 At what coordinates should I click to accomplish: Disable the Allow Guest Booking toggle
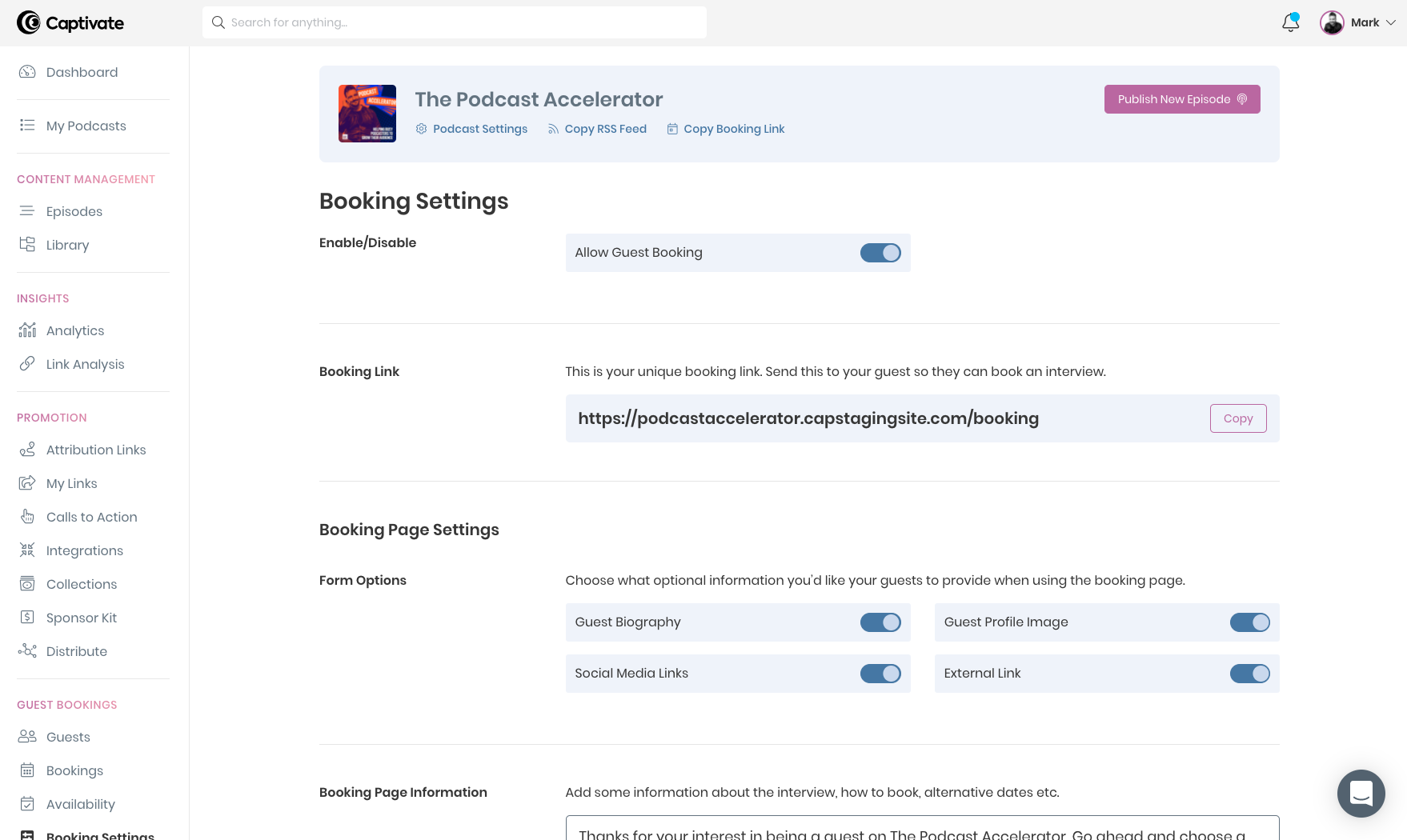[x=880, y=252]
